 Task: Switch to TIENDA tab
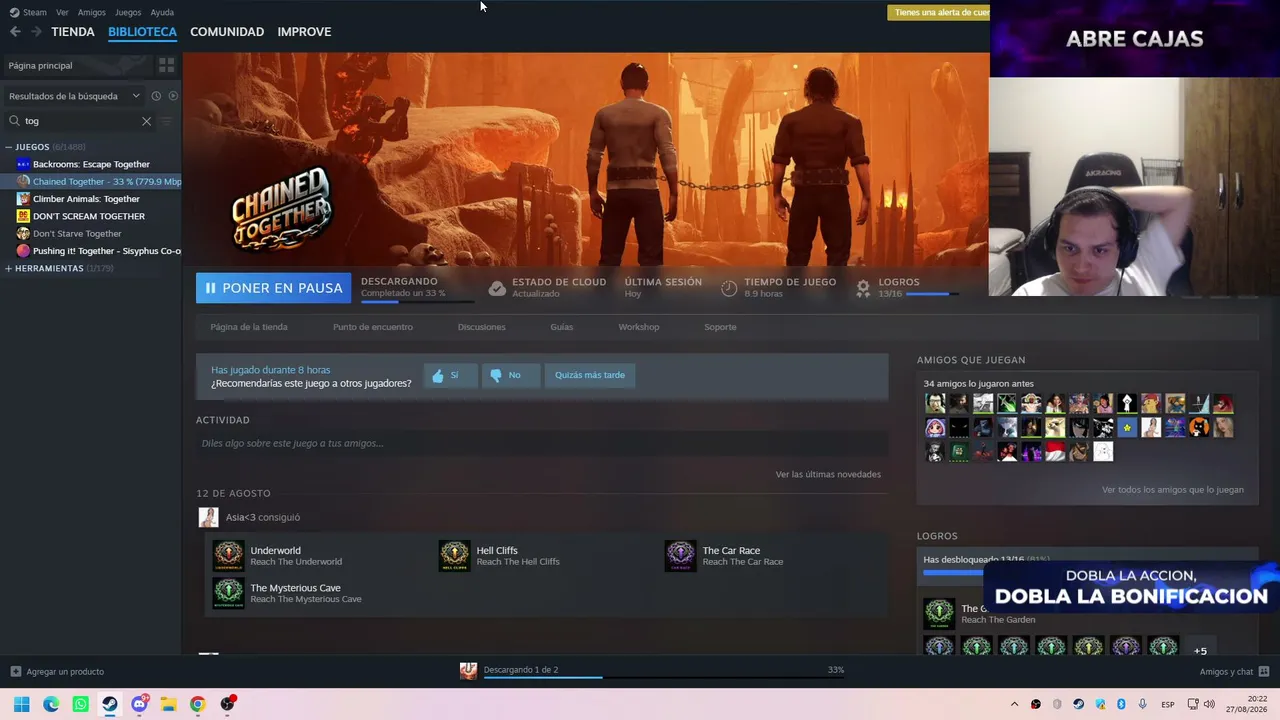pyautogui.click(x=73, y=32)
